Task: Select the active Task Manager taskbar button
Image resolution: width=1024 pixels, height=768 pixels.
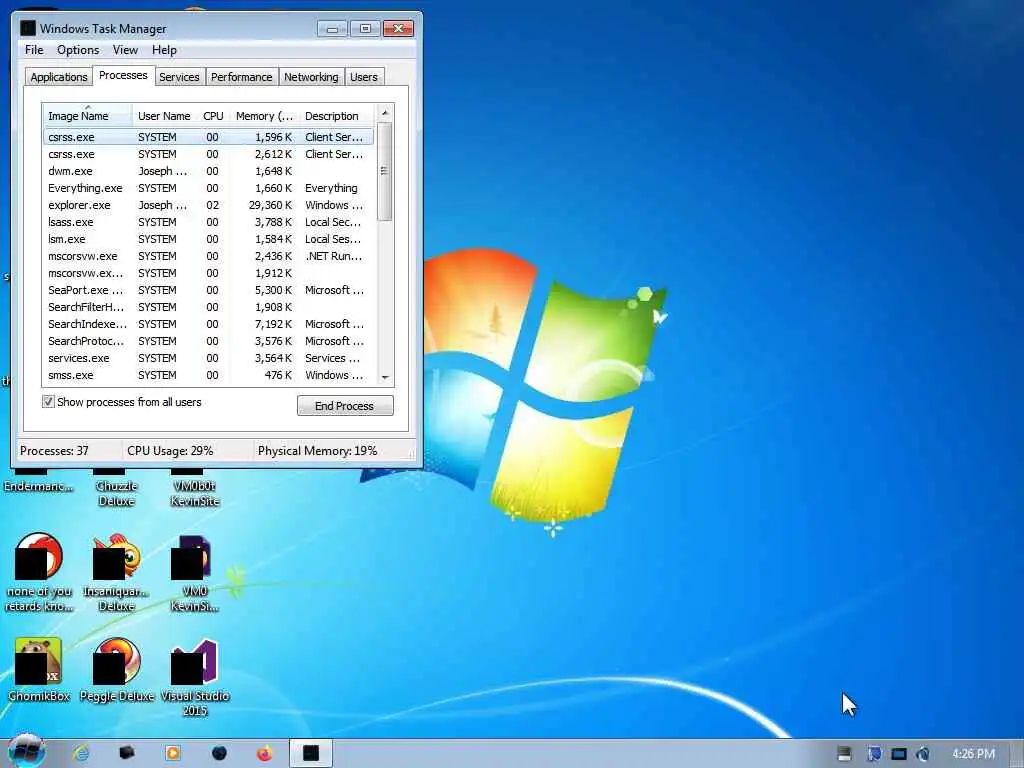Action: click(311, 753)
